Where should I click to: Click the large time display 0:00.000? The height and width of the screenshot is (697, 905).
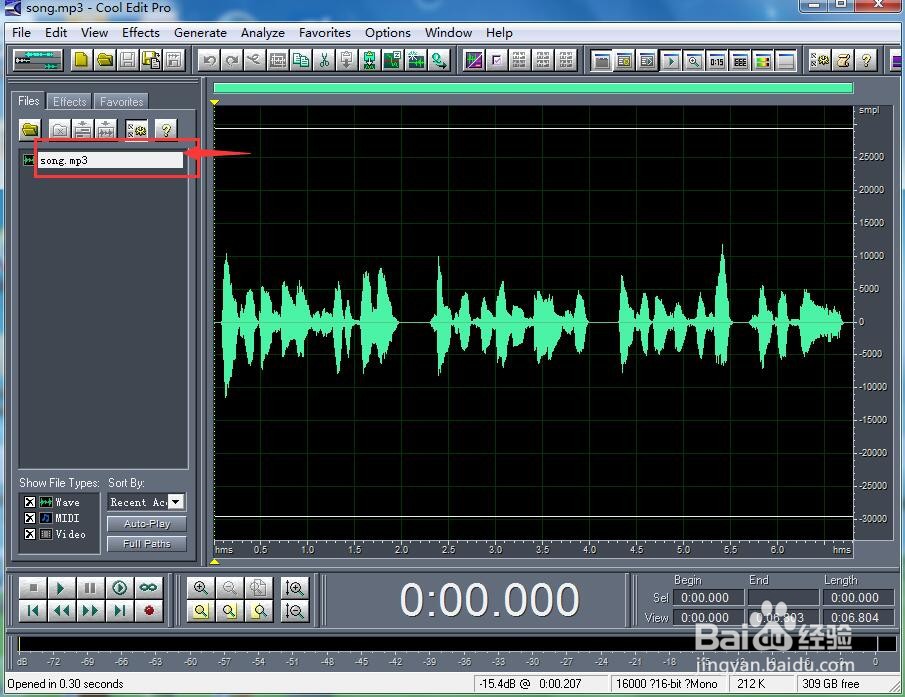(x=489, y=599)
